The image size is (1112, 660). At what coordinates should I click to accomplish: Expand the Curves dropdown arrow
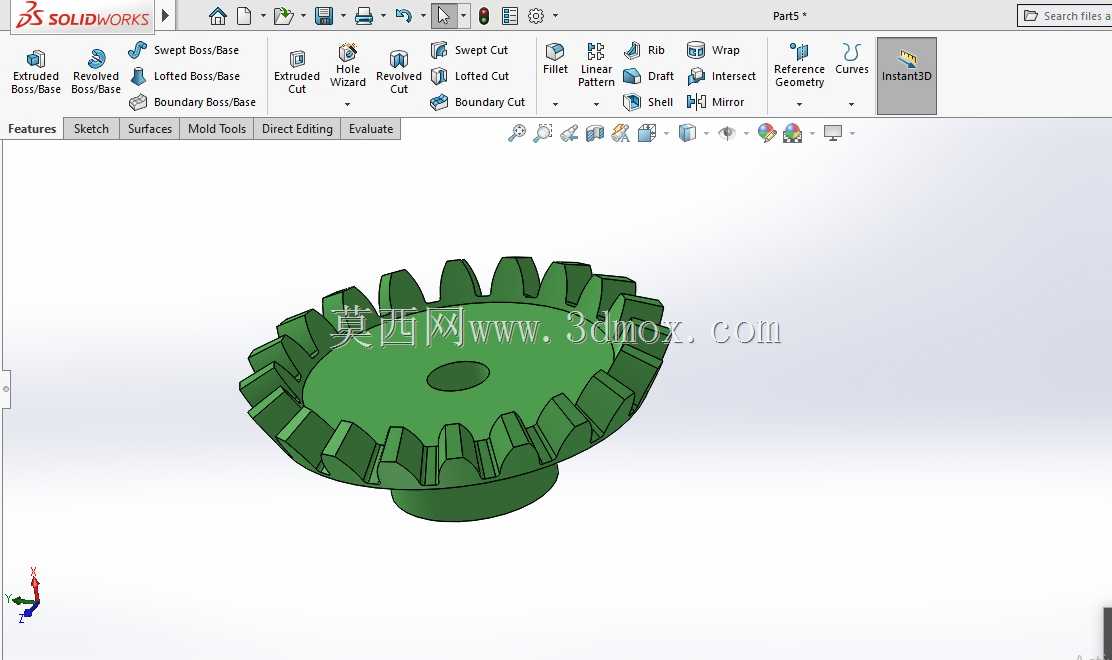tap(852, 104)
